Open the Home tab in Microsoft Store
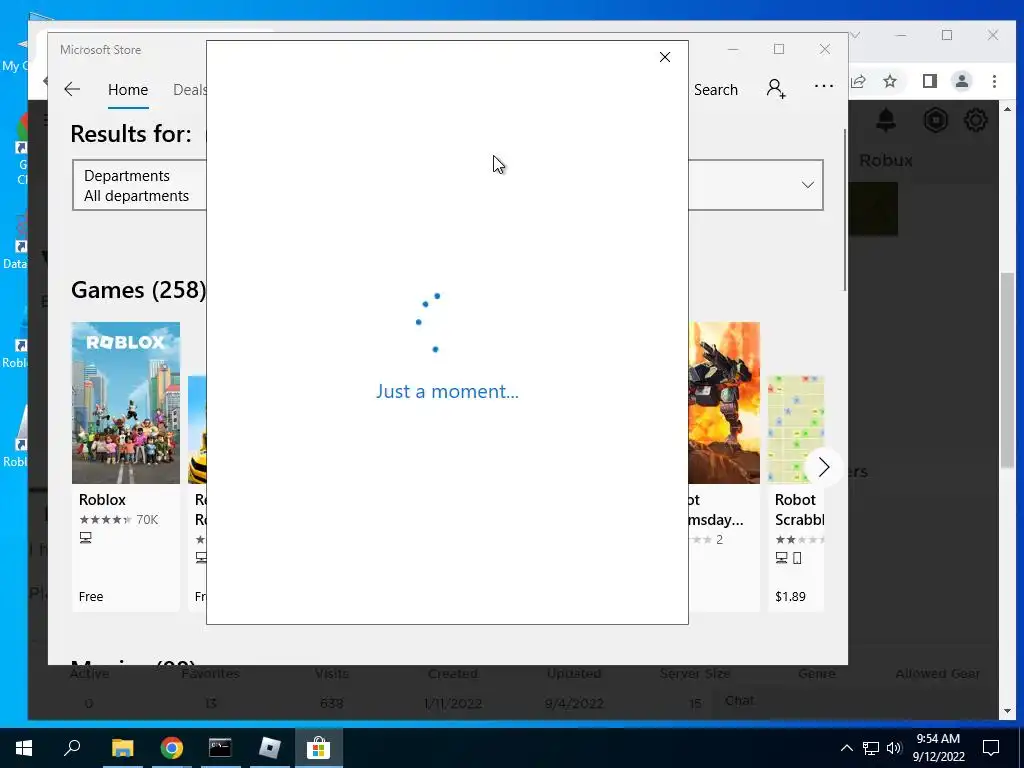The width and height of the screenshot is (1024, 768). (x=128, y=89)
